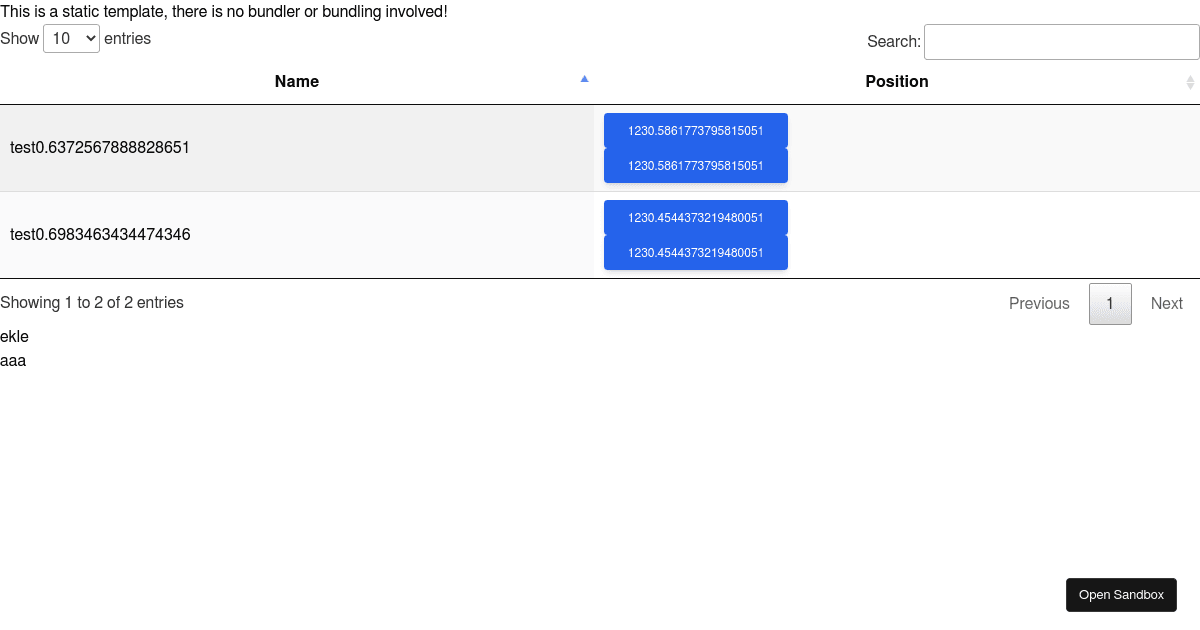Click the lower 1230.4544373219480051 blue chip
Screen dimensions: 1200x630
[695, 252]
